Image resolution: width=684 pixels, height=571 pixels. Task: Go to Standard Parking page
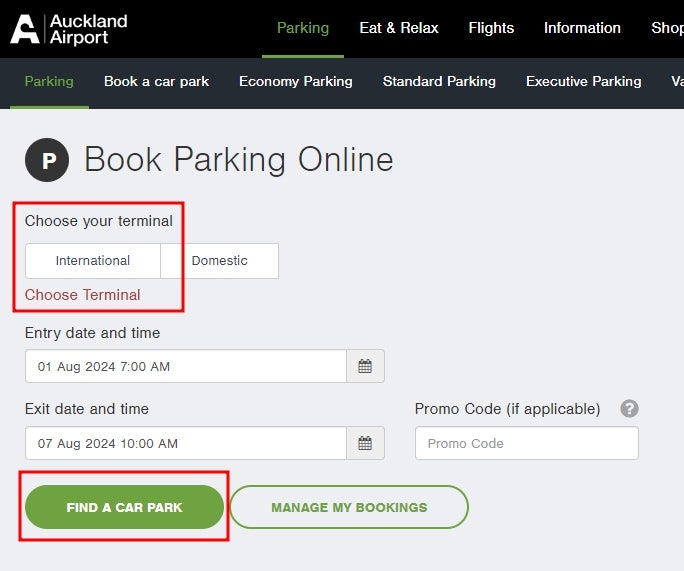pyautogui.click(x=439, y=81)
